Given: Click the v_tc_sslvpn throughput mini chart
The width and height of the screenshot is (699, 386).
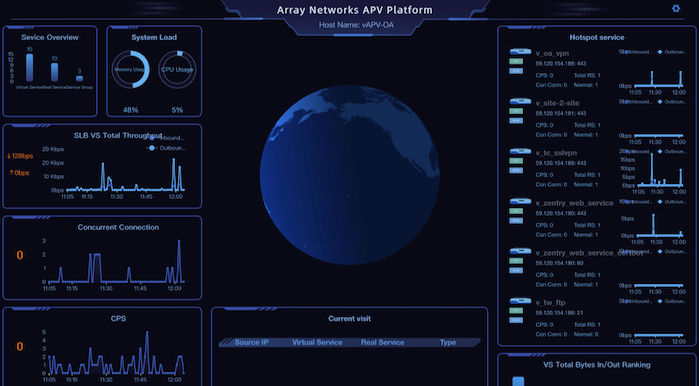Looking at the screenshot, I should [x=660, y=169].
